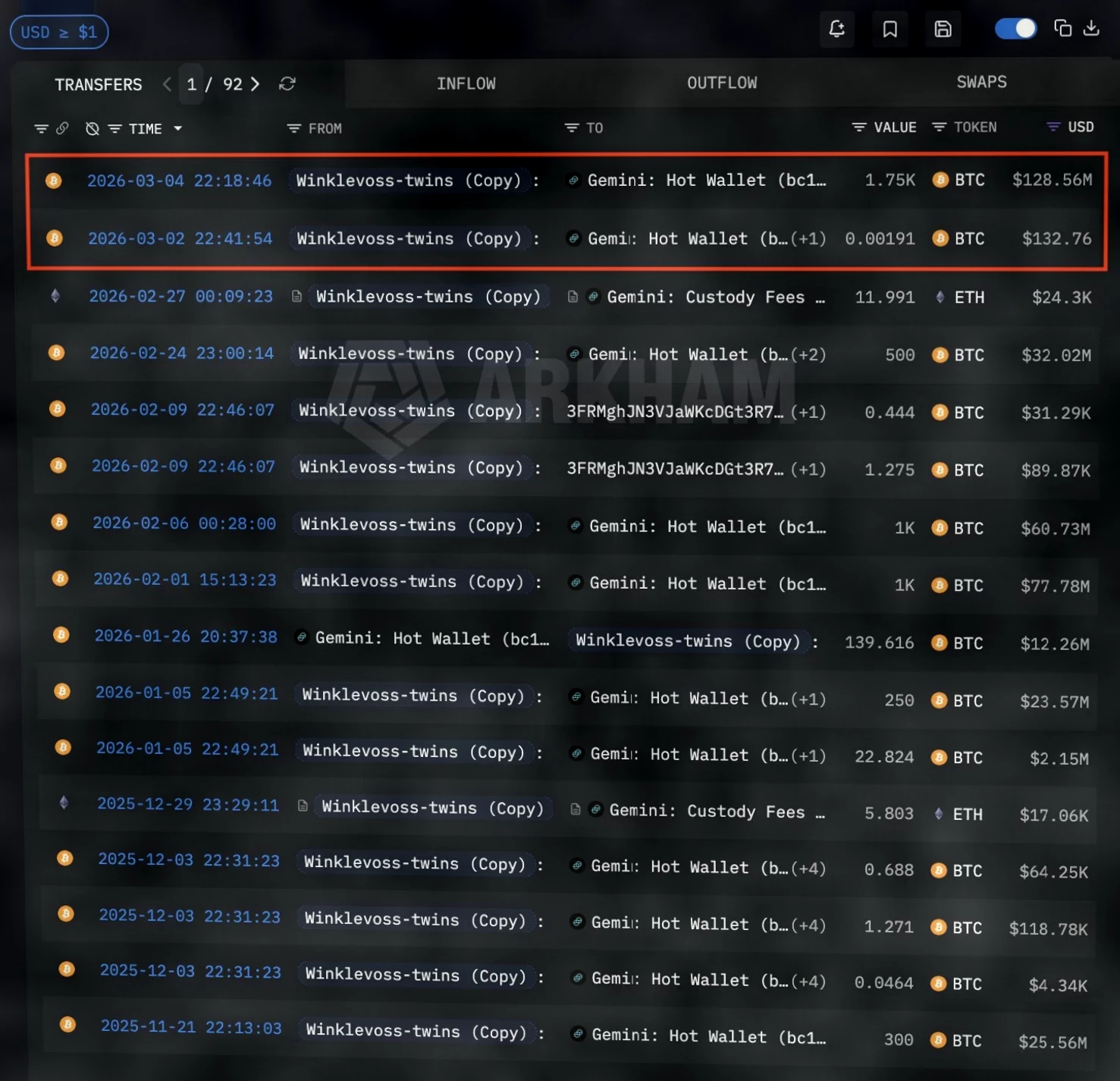The image size is (1120, 1081).
Task: Click the $64.25K USD value
Action: (1053, 872)
